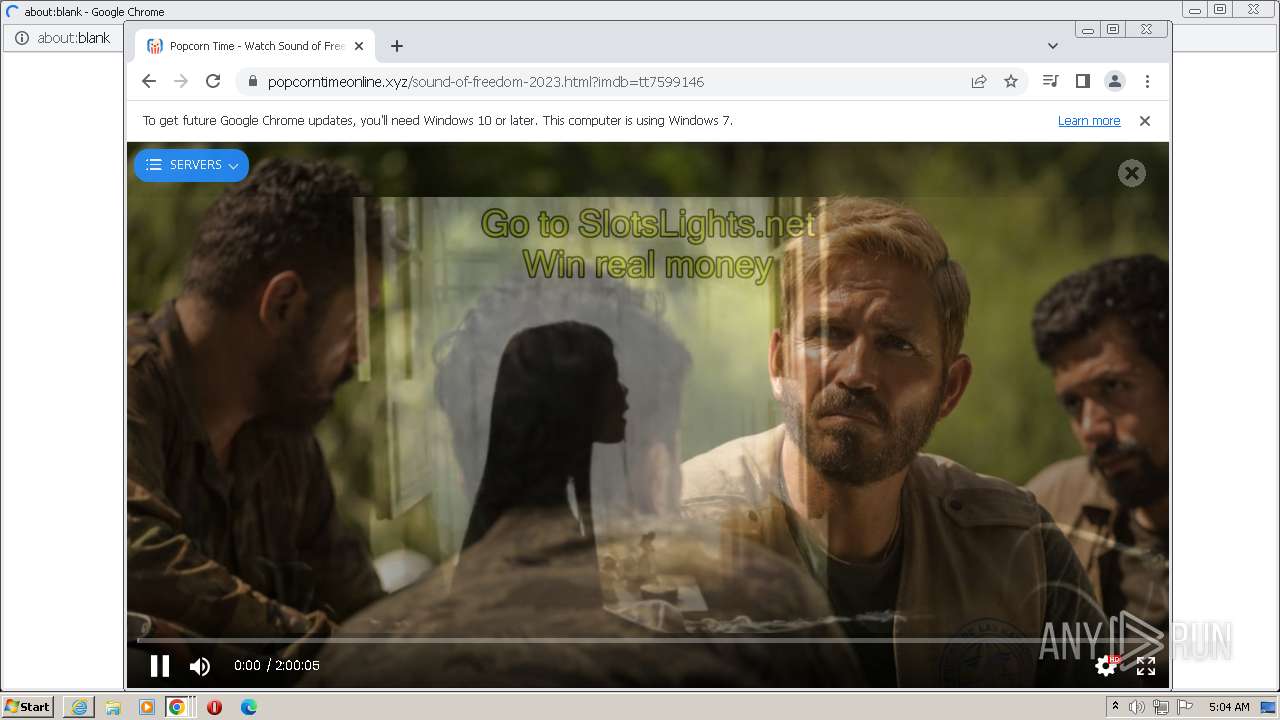
Task: Open system volume tray icon
Action: (x=1137, y=707)
